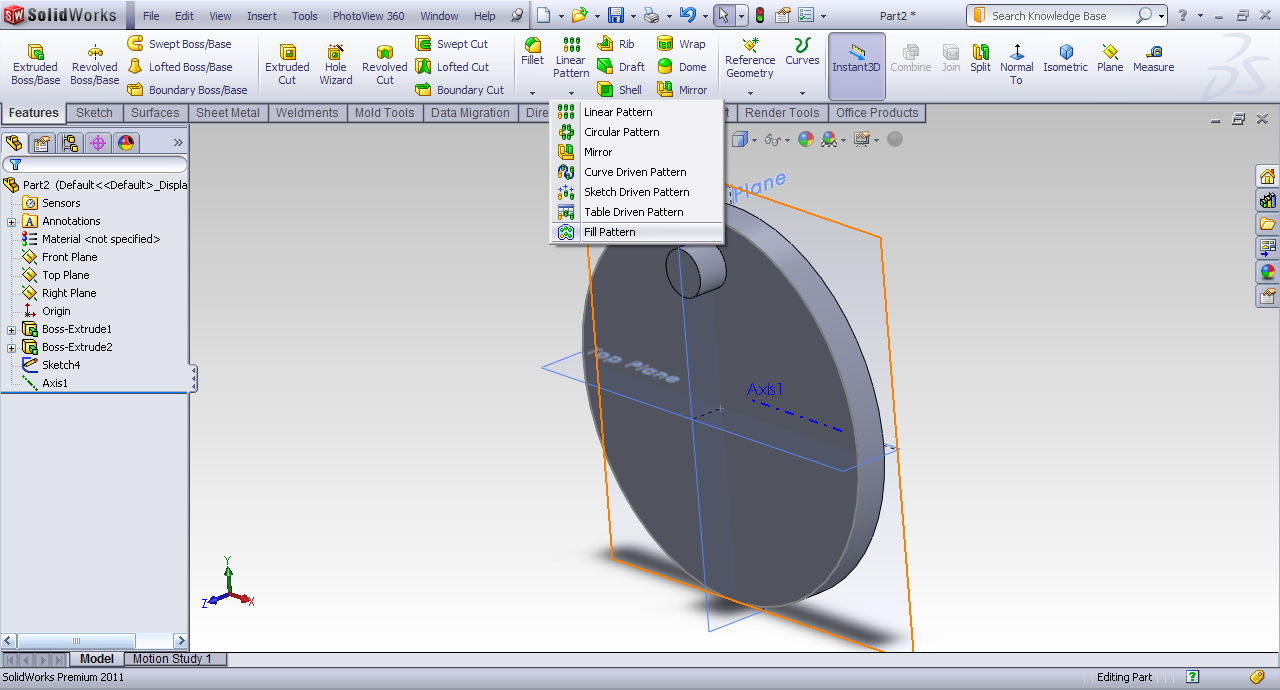Click the Plane tool
The height and width of the screenshot is (690, 1280).
(x=1110, y=58)
